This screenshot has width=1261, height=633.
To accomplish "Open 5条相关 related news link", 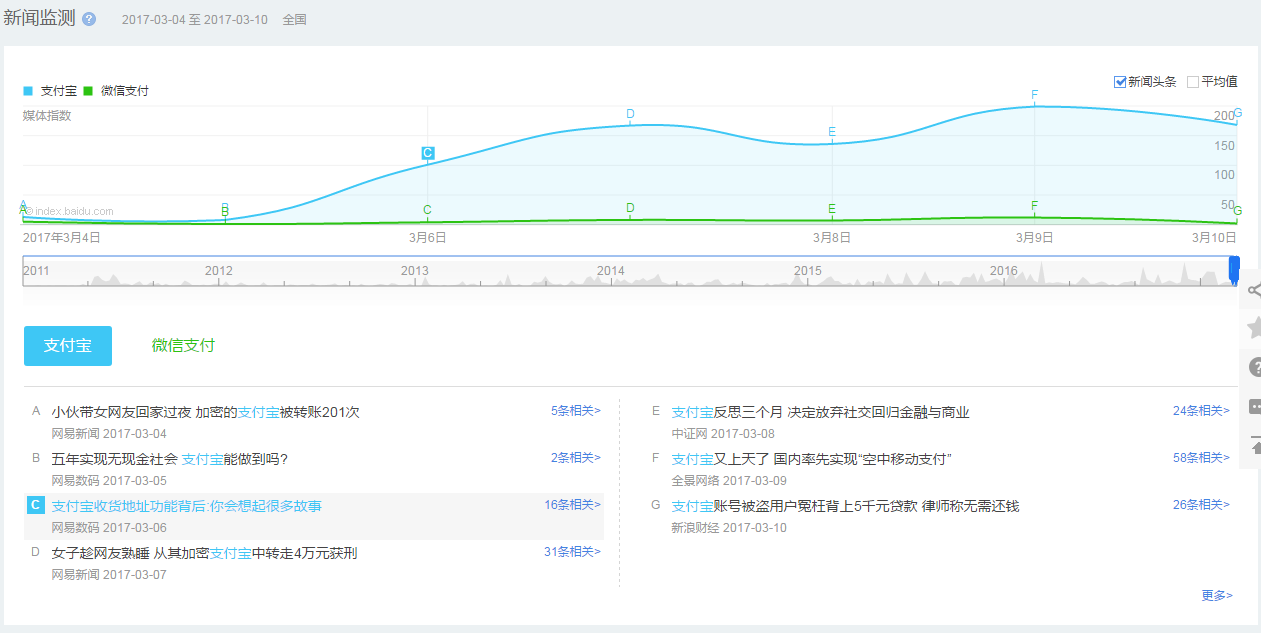I will 576,410.
